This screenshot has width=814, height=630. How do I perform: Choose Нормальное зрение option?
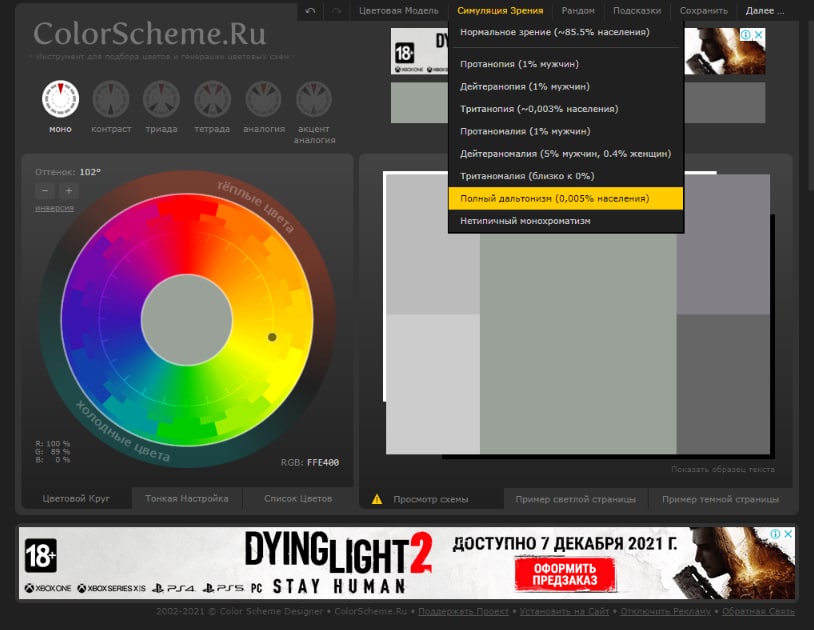click(x=566, y=32)
